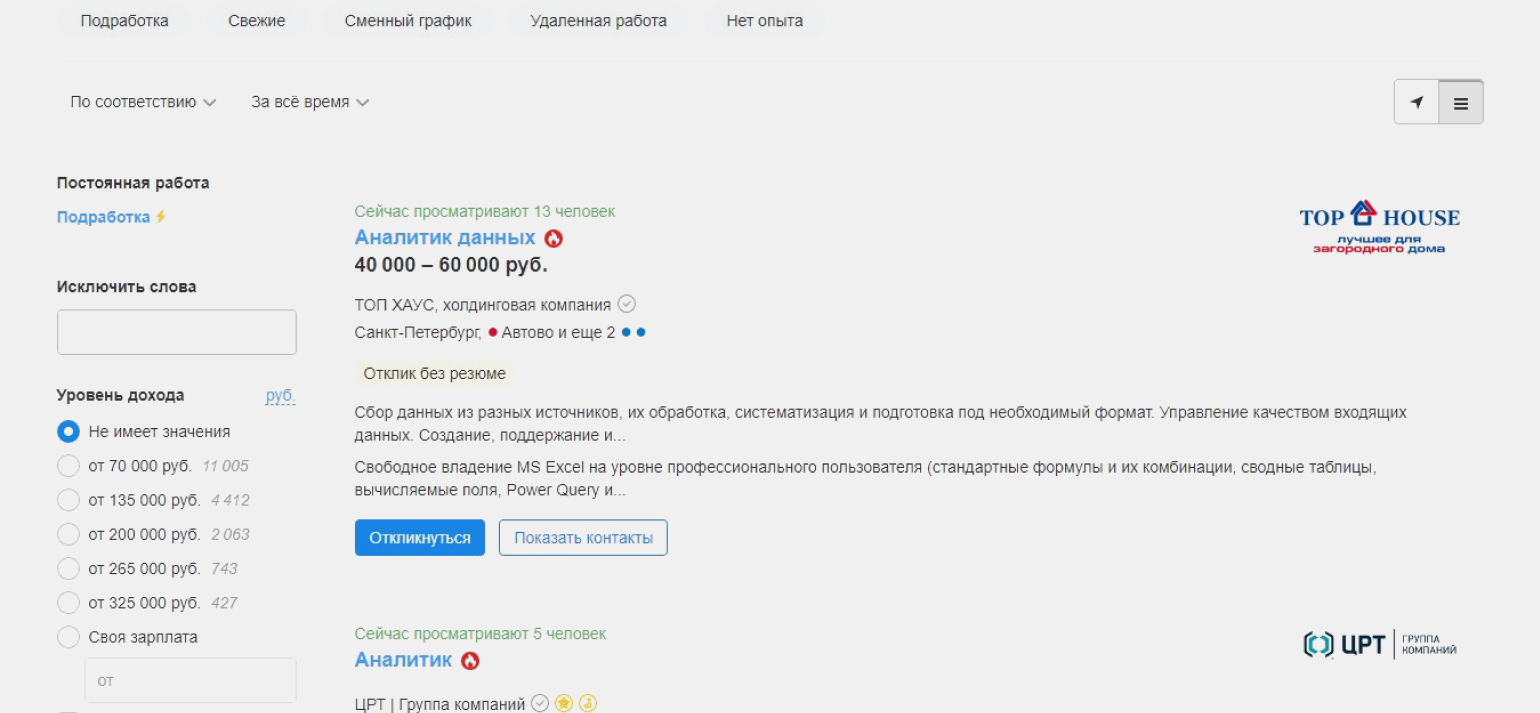This screenshot has height=713, width=1540.
Task: Change the currency via the "руб." link
Action: (x=280, y=396)
